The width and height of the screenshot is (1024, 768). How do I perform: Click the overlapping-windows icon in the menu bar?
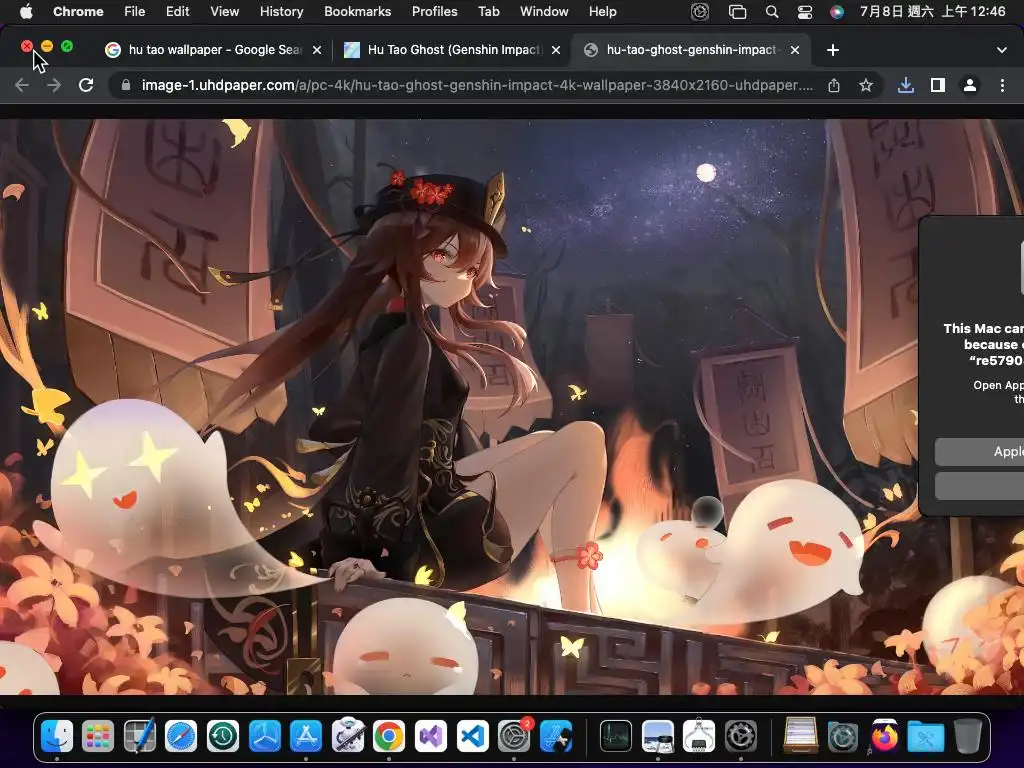pyautogui.click(x=737, y=12)
